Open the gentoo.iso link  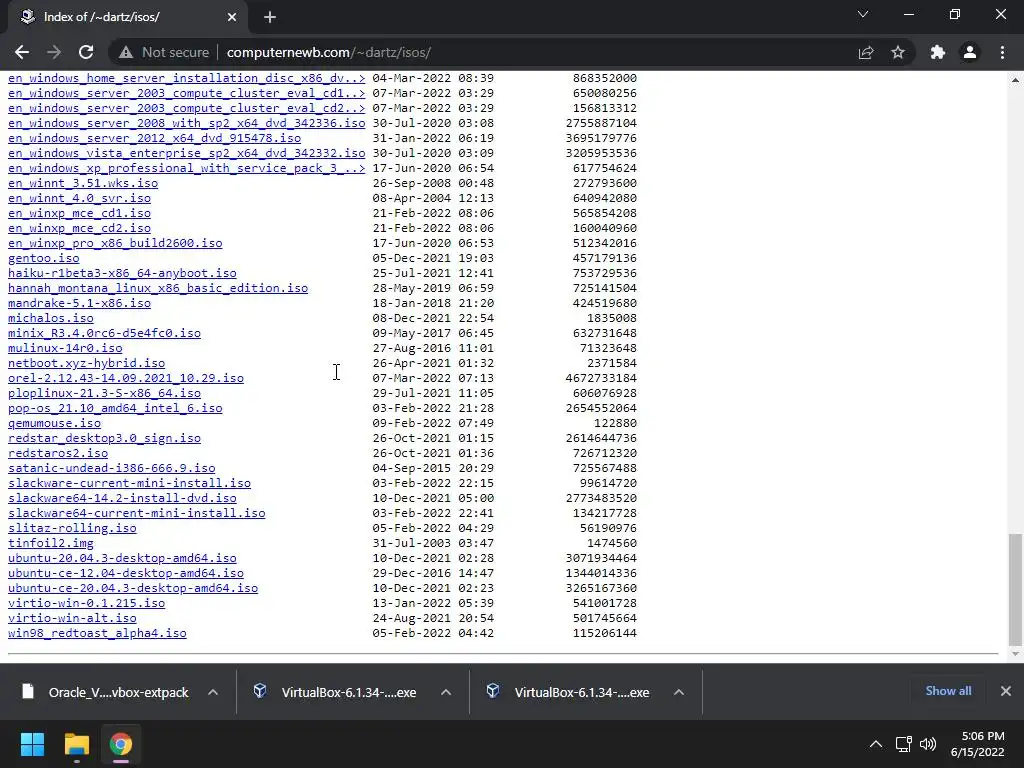(x=44, y=258)
